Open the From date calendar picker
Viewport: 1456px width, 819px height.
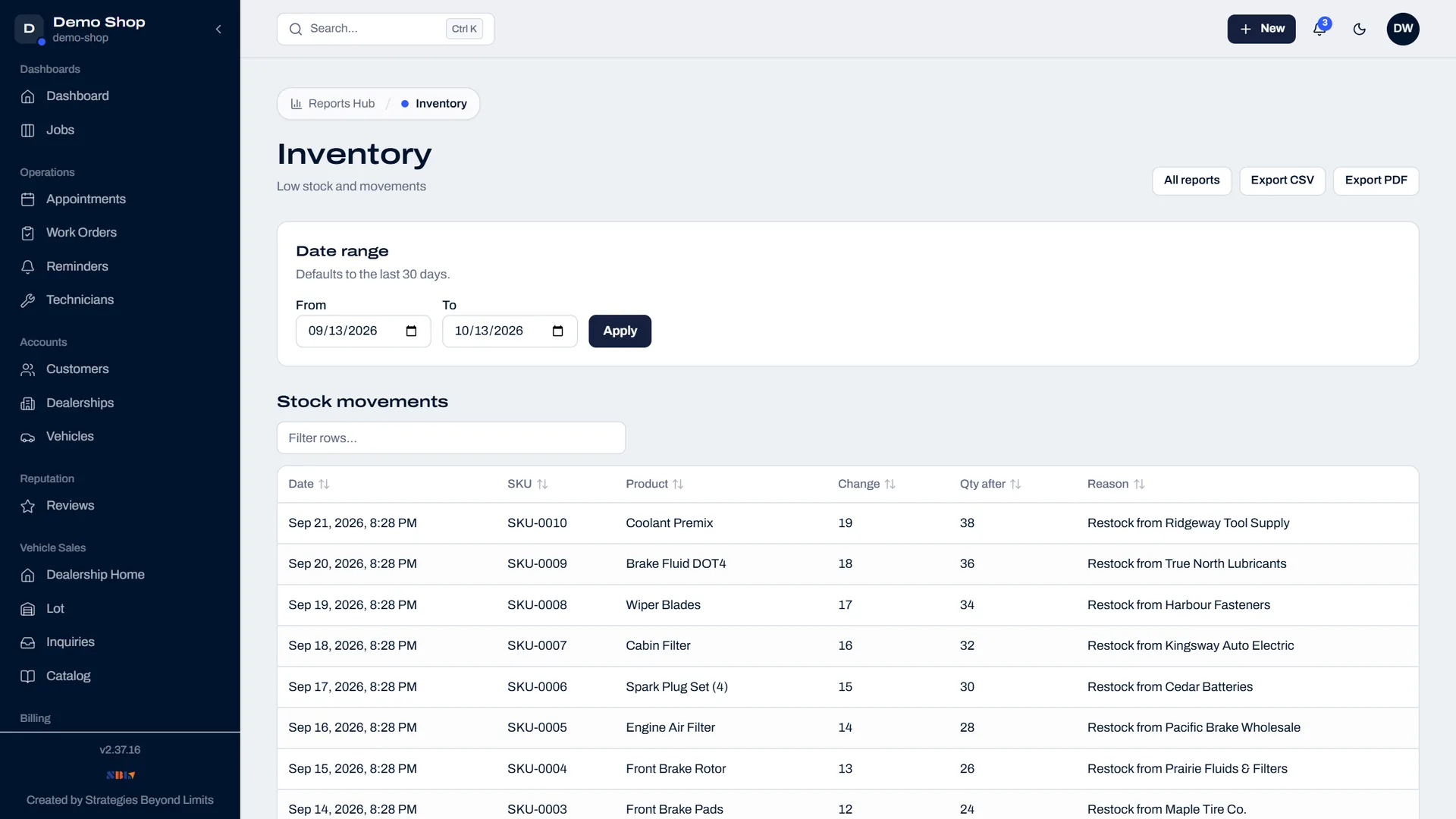[411, 331]
